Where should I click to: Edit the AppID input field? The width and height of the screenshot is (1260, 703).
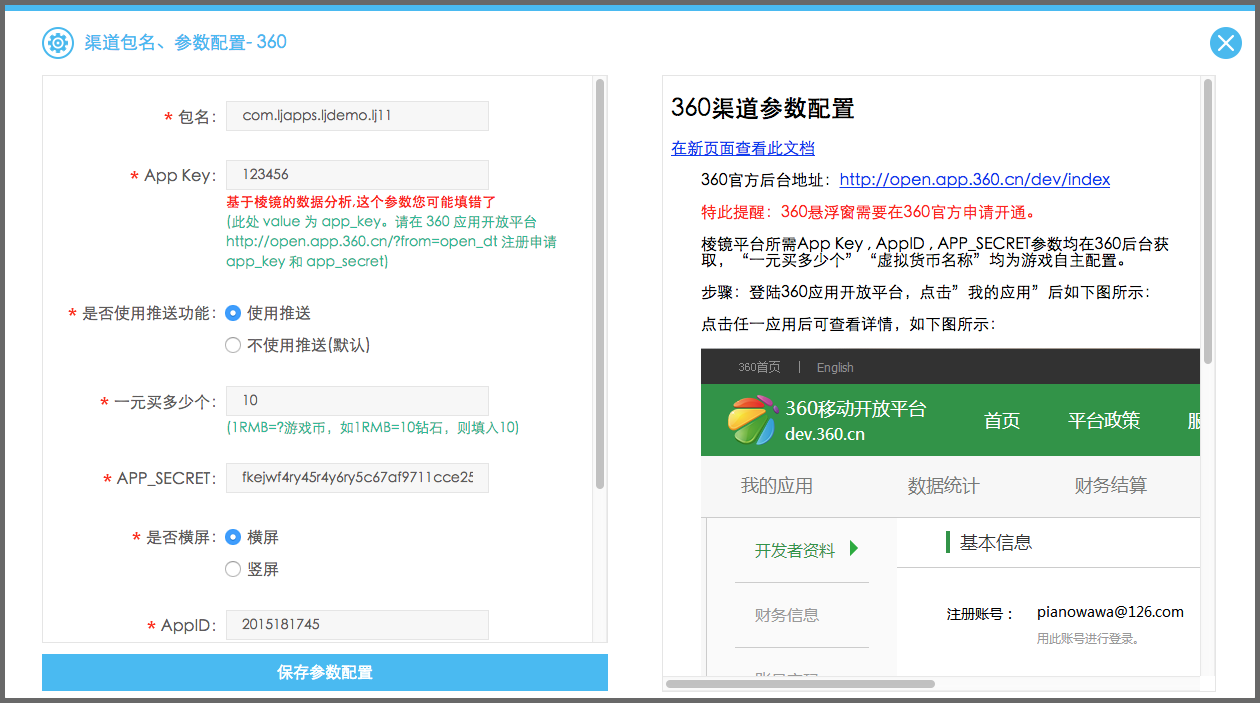[x=357, y=625]
